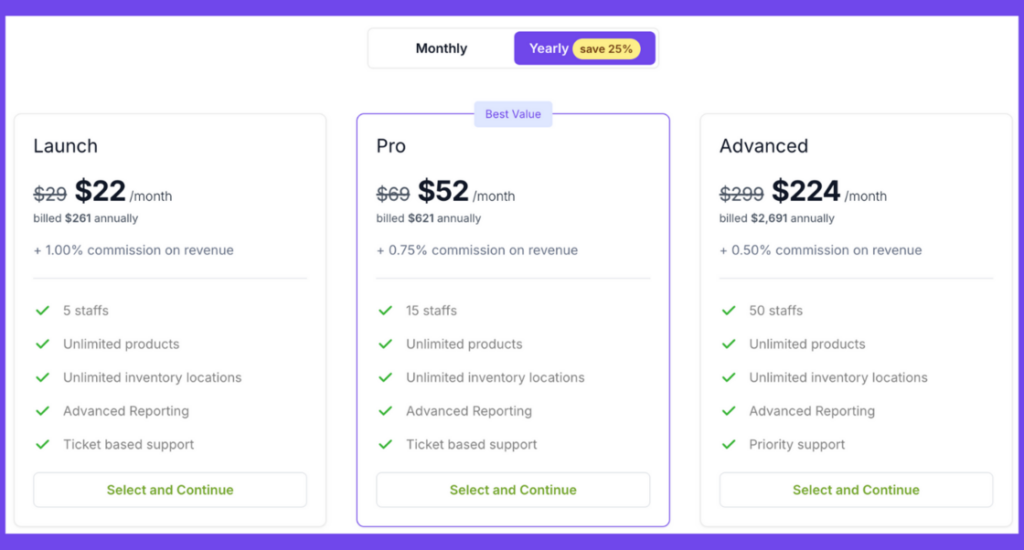1024x550 pixels.
Task: Click Launch plan's Ticket based support checkmark
Action: pyautogui.click(x=43, y=444)
